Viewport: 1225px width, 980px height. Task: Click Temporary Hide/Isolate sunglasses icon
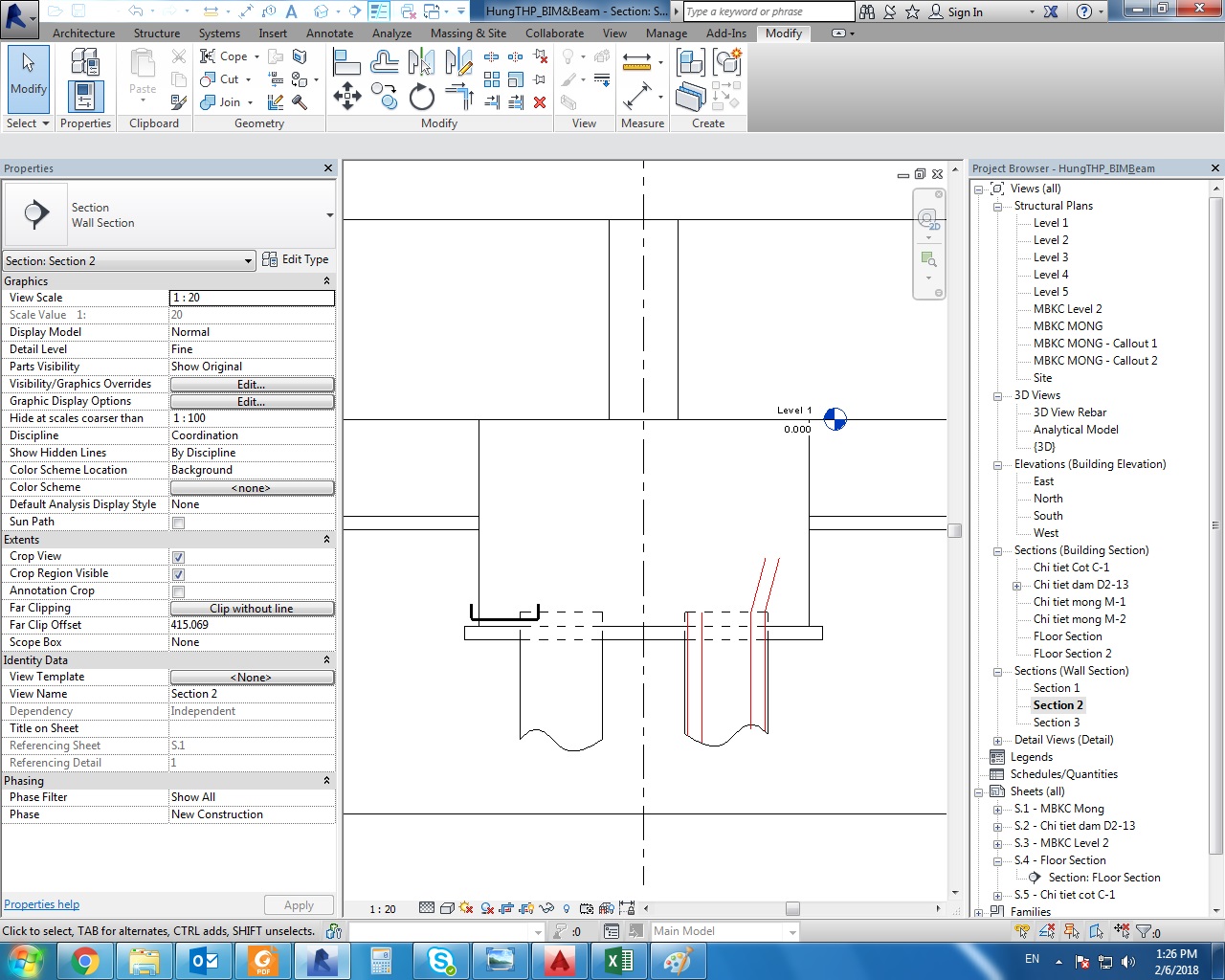tap(546, 908)
